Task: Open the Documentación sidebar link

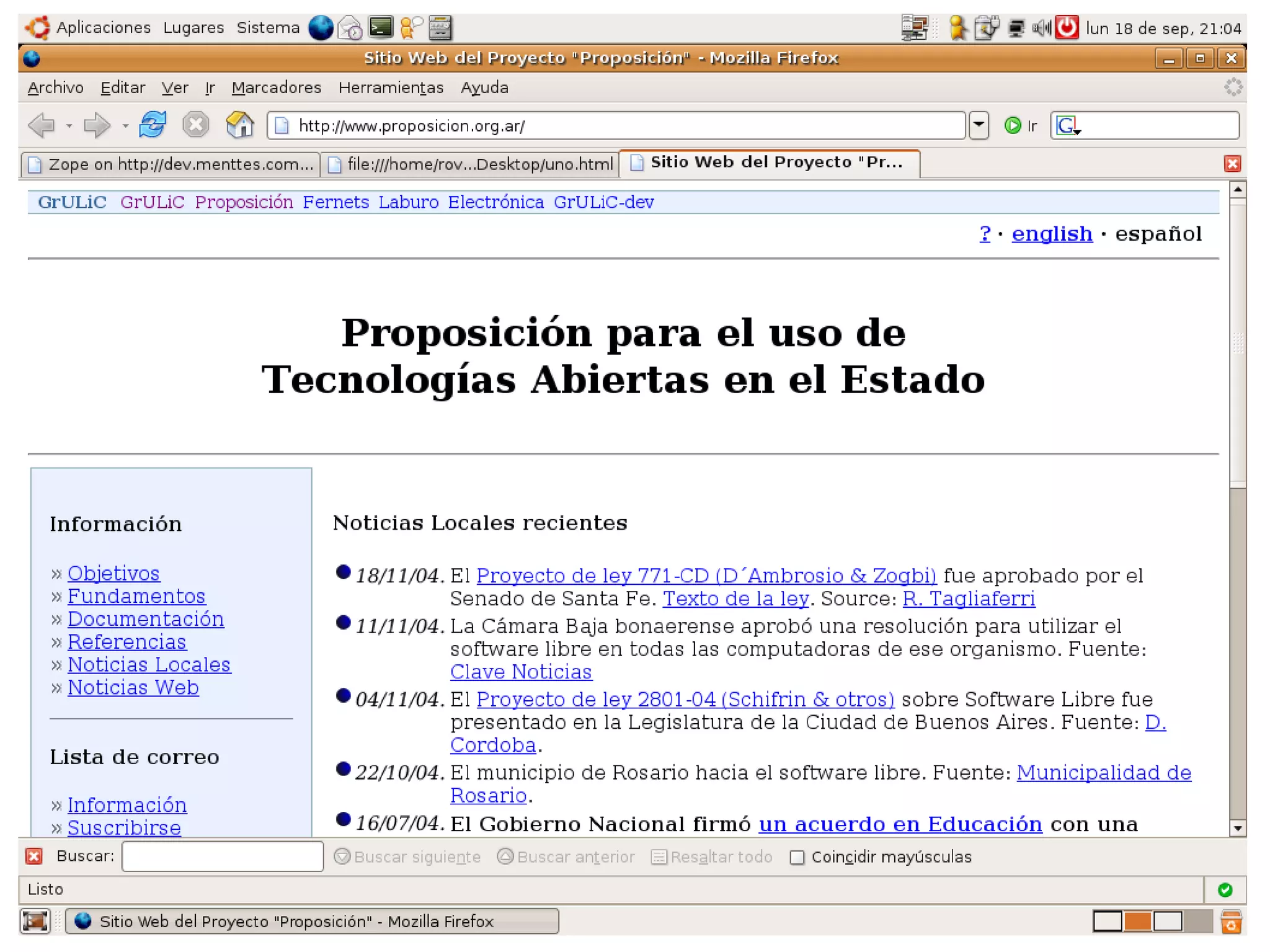Action: (146, 619)
